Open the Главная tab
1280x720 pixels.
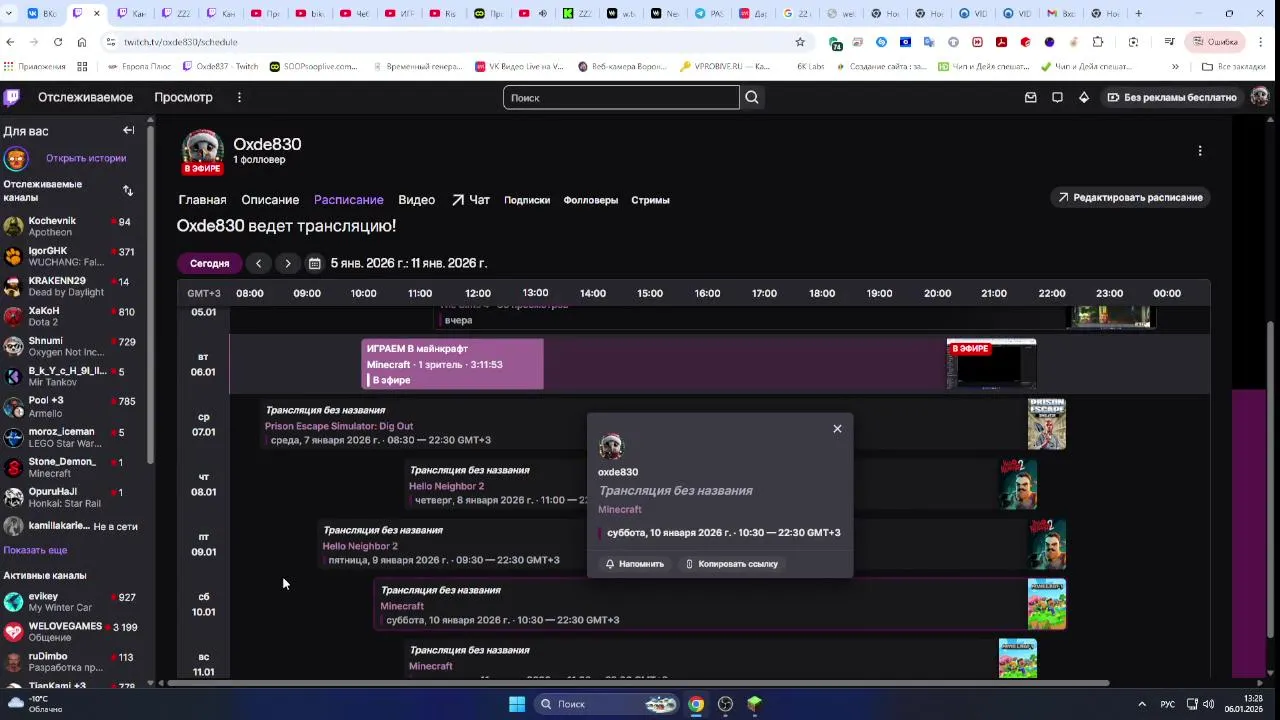pos(202,200)
